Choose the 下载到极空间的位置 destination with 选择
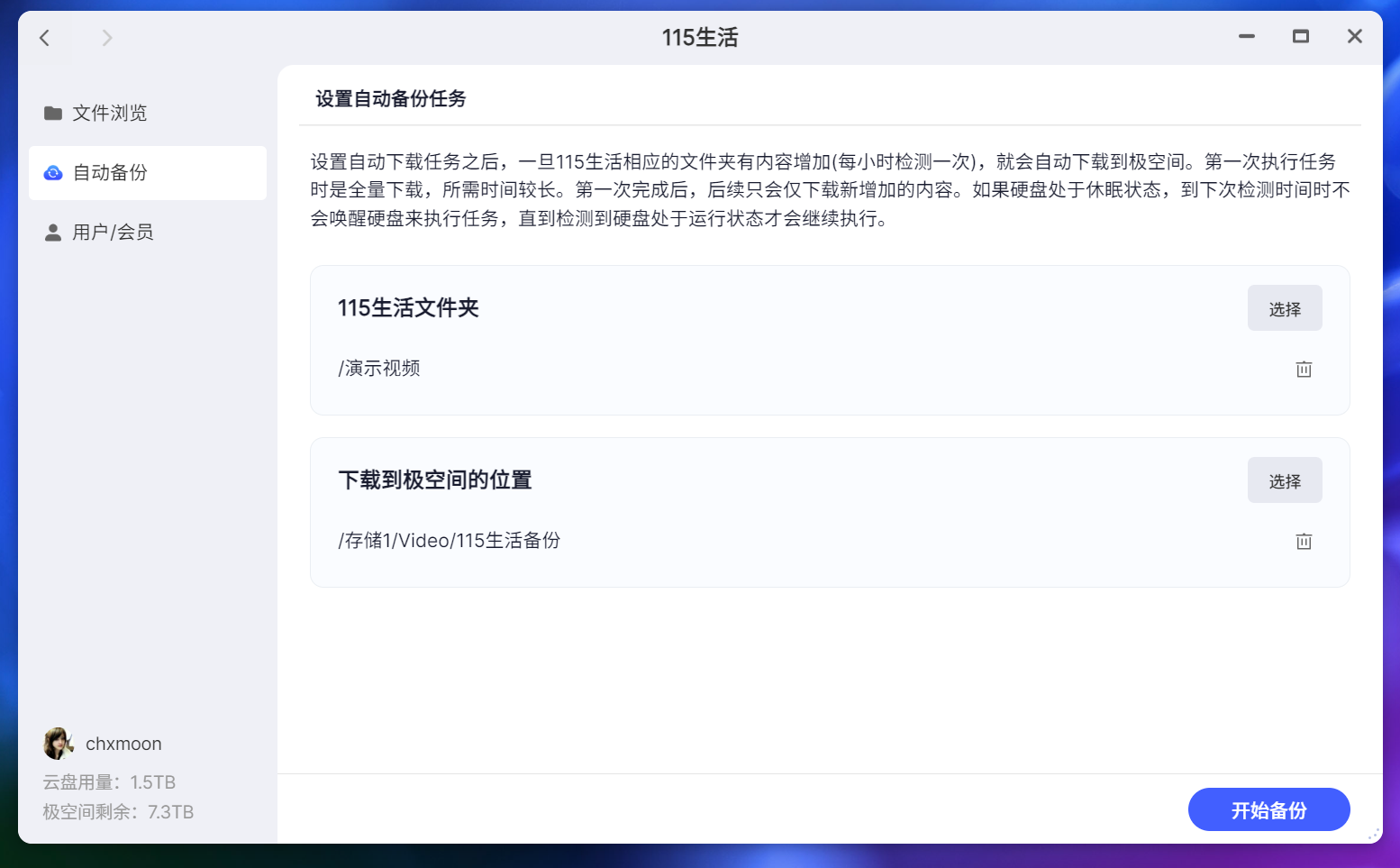Screen dimensions: 1400x868 [x=1285, y=480]
